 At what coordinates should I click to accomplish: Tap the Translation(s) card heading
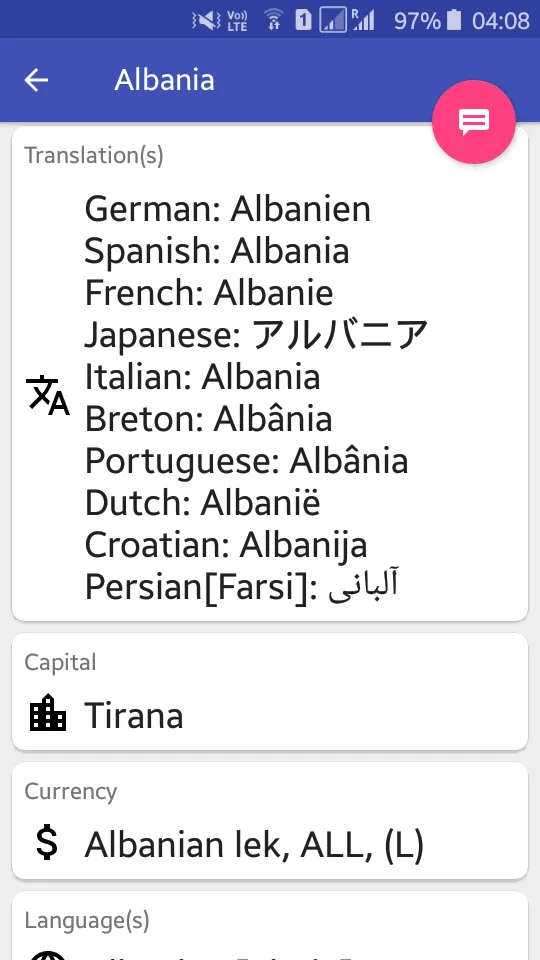tap(94, 156)
